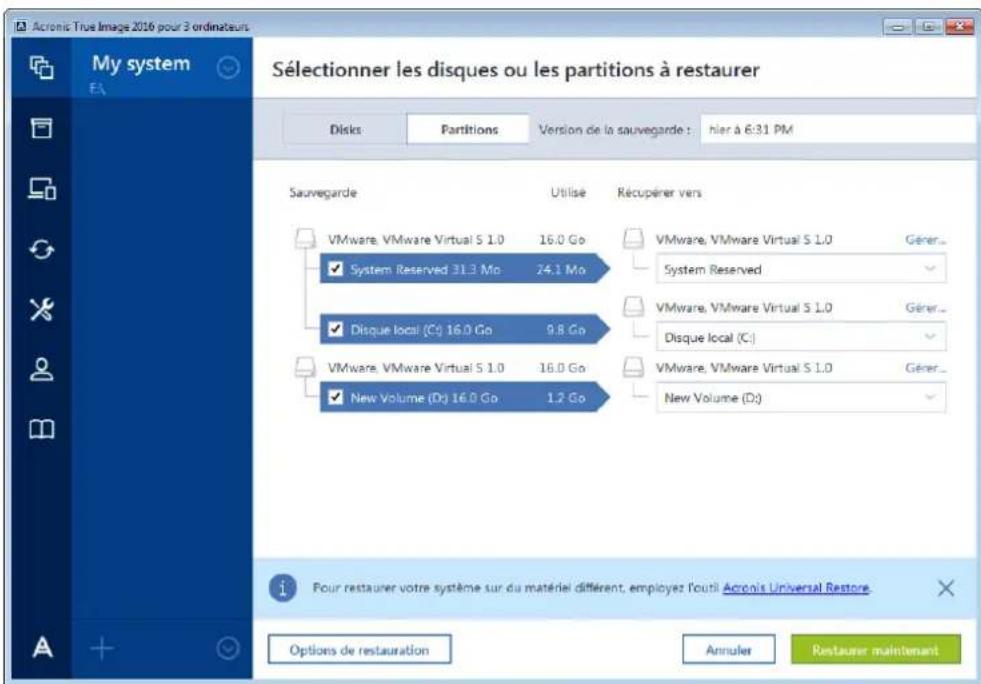Image resolution: width=981 pixels, height=684 pixels.
Task: Click the Annuler button
Action: (728, 650)
